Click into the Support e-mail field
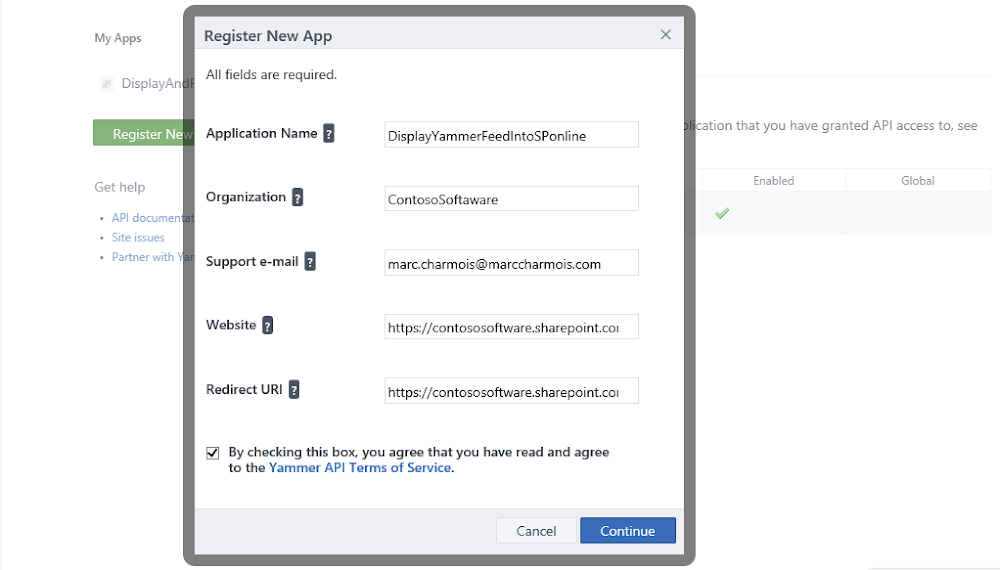The width and height of the screenshot is (1000, 570). click(x=511, y=263)
